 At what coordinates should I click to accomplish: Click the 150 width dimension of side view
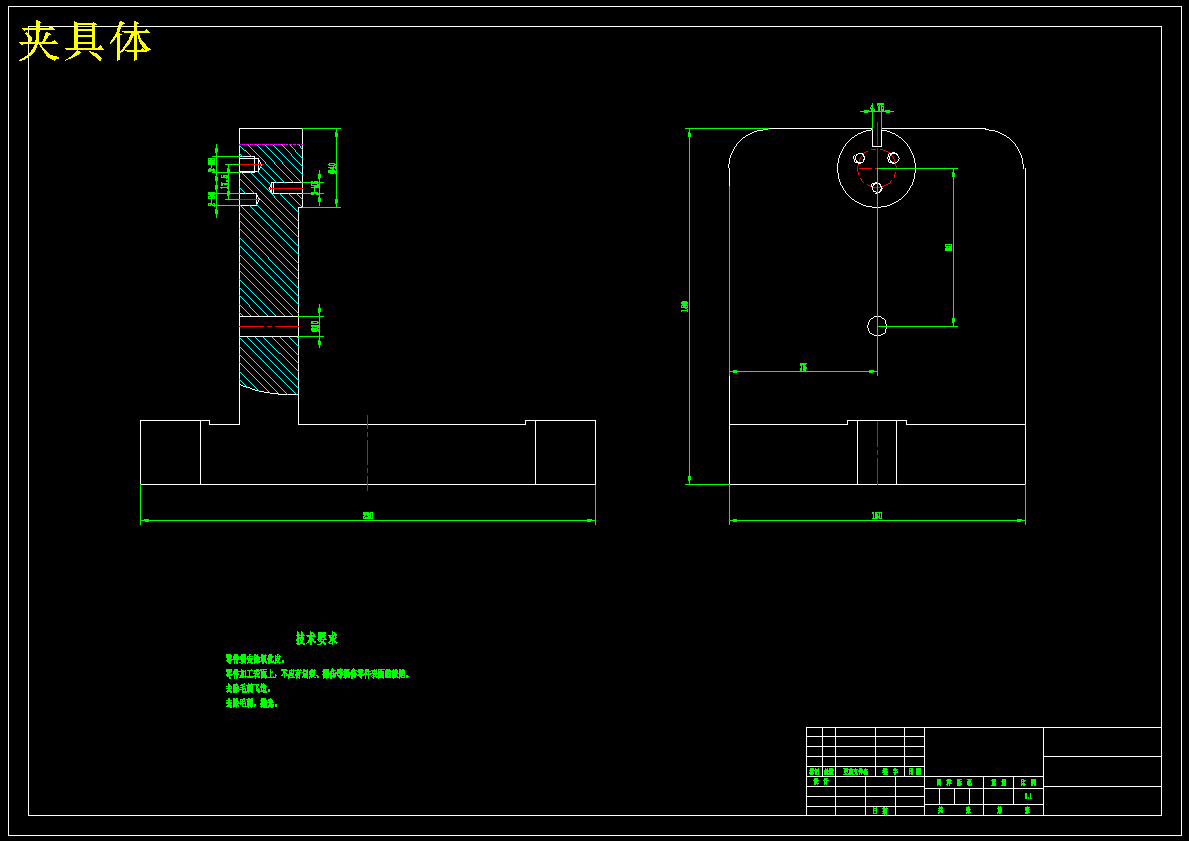[877, 516]
